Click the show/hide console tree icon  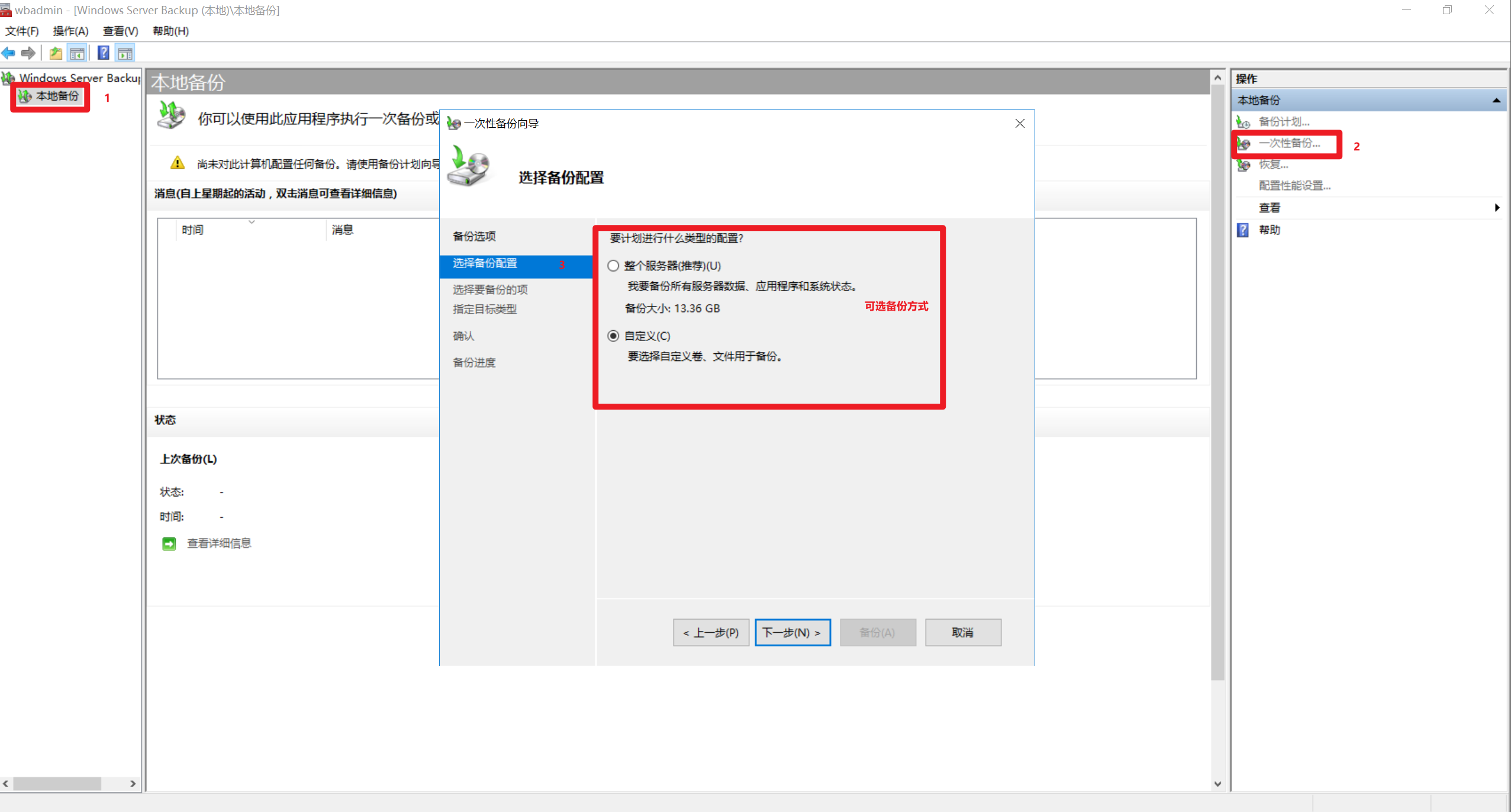(78, 53)
